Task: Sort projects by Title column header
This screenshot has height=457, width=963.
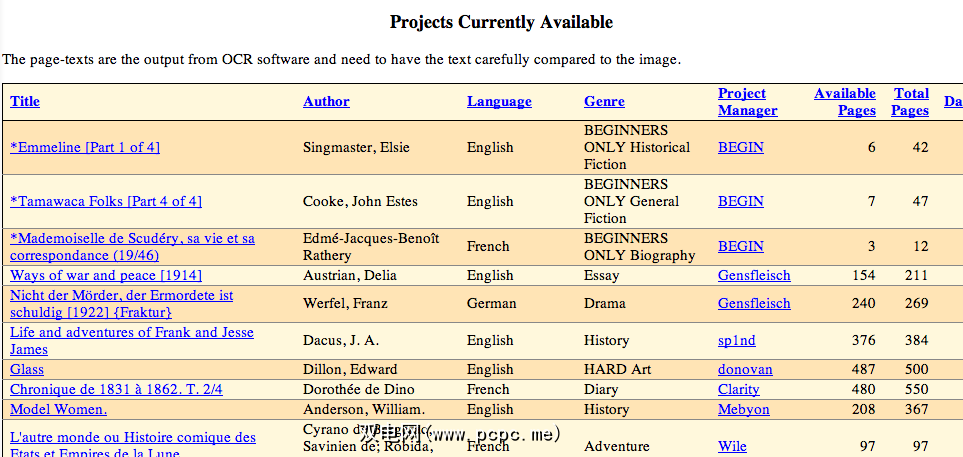Action: (x=25, y=101)
